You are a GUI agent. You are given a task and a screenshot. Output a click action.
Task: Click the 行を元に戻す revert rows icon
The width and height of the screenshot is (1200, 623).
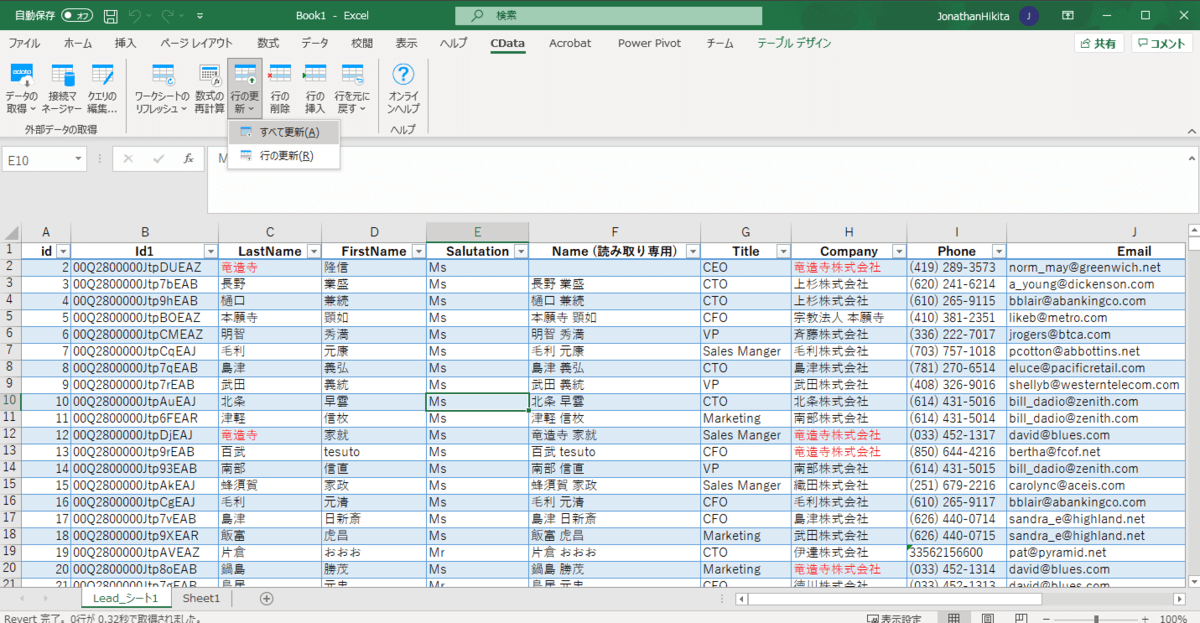tap(352, 76)
